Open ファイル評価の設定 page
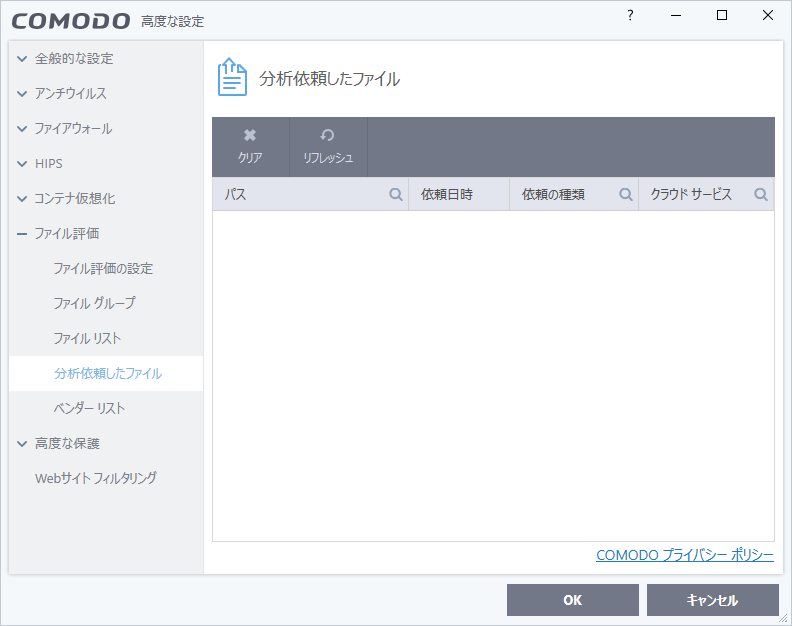This screenshot has height=626, width=792. tap(103, 269)
